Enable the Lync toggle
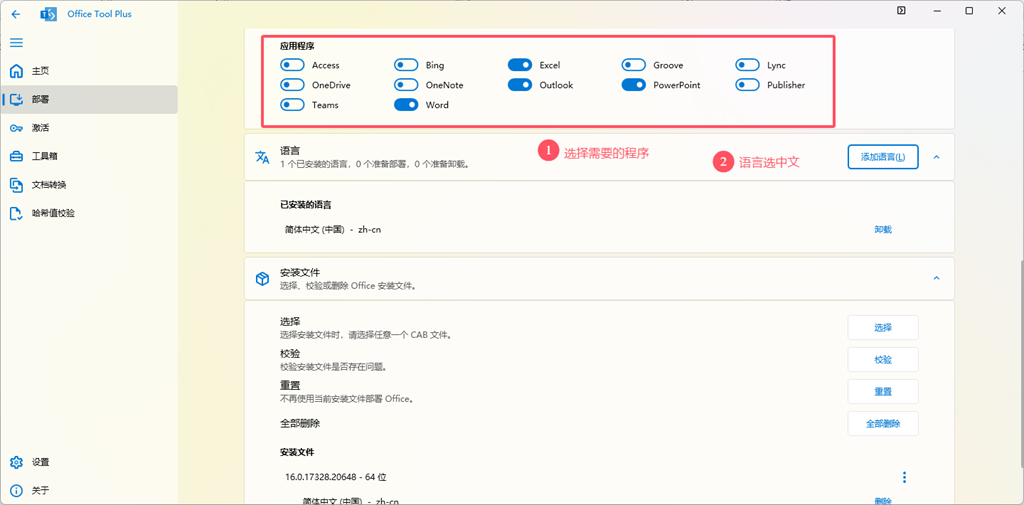The height and width of the screenshot is (505, 1024). click(x=747, y=65)
